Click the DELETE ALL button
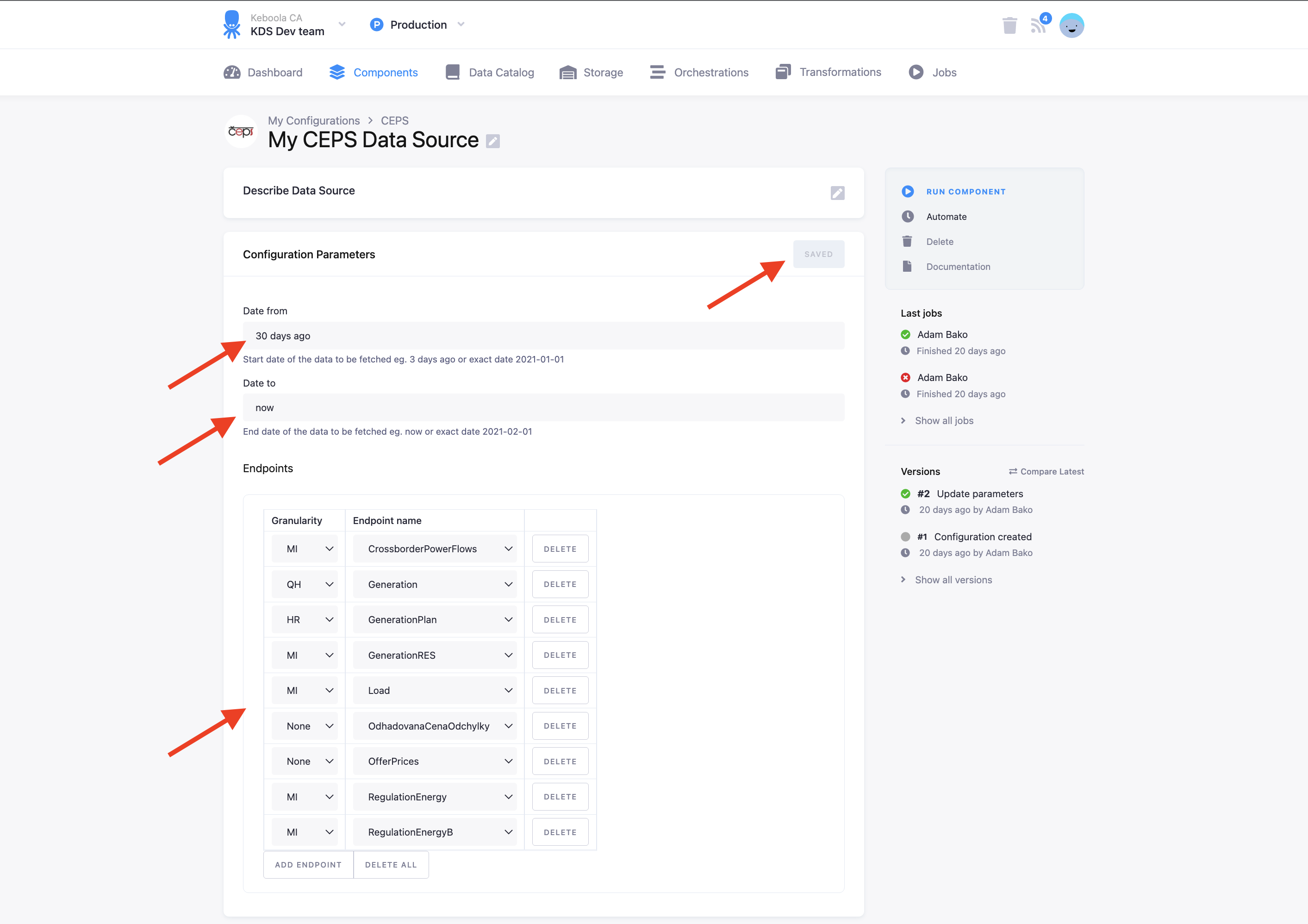The height and width of the screenshot is (924, 1308). (x=391, y=865)
